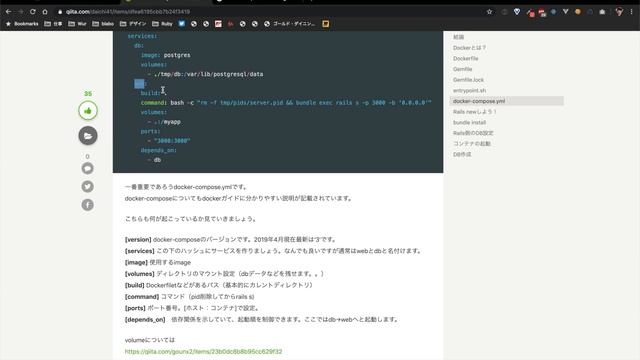This screenshot has height=360, width=640.
Task: Open the Ruby bookmarks folder
Action: (162, 24)
